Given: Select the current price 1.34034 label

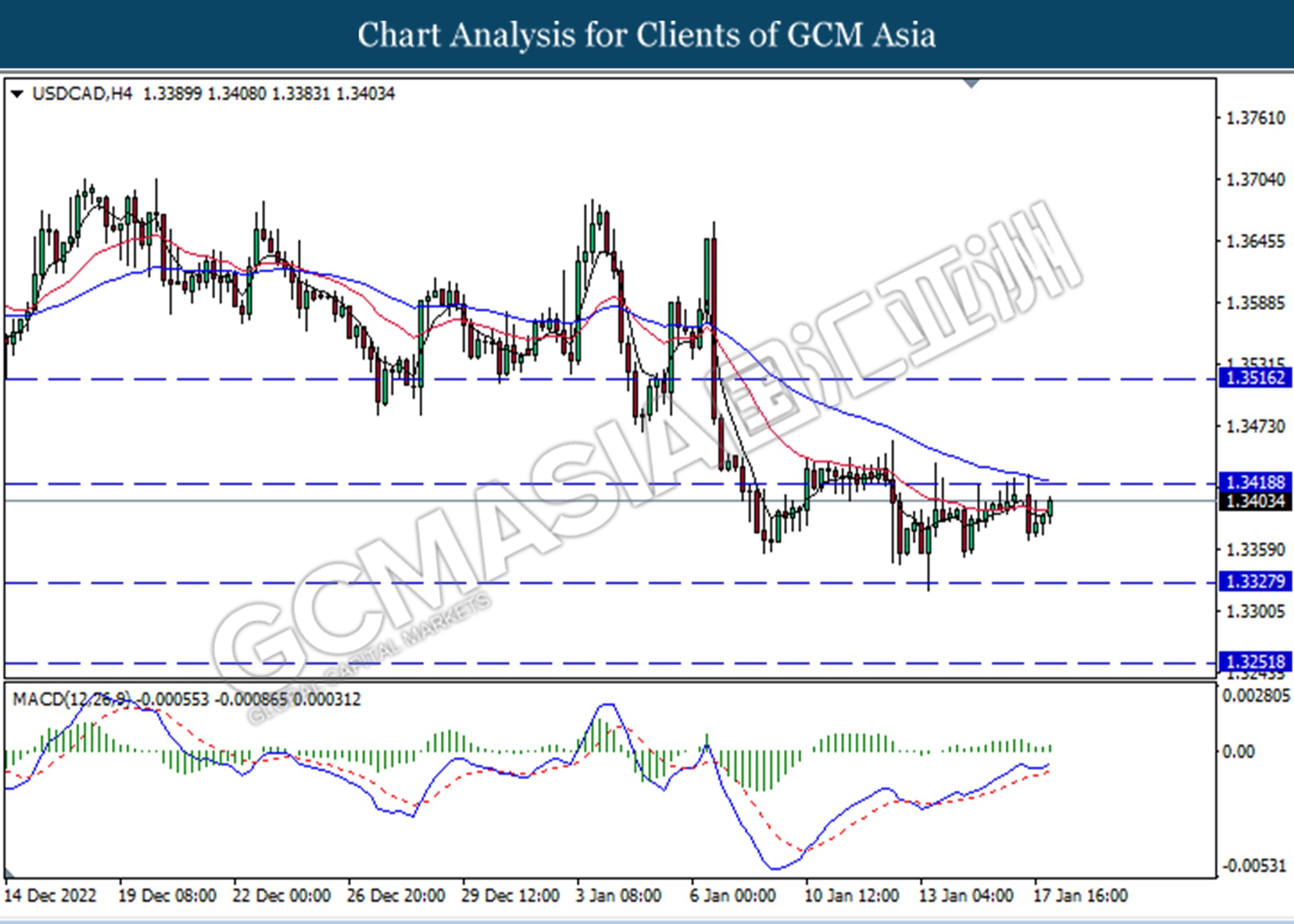Looking at the screenshot, I should pos(1255,501).
